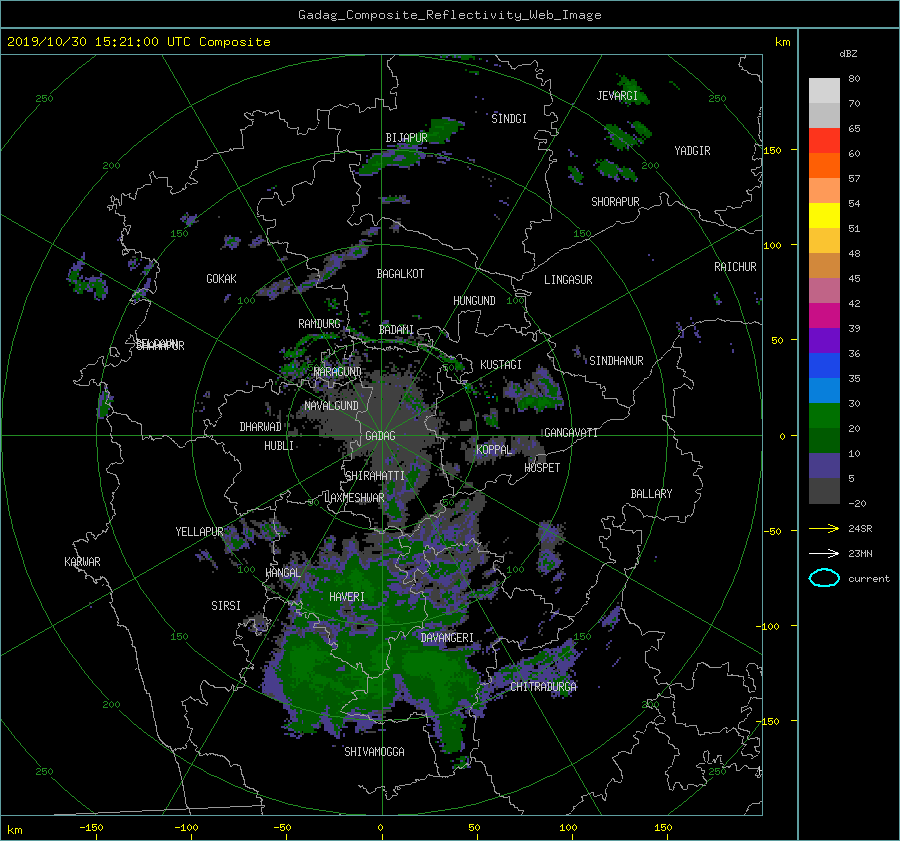This screenshot has width=900, height=841.
Task: Click the yellow 51-54 dBZ legend swatch
Action: coord(824,215)
